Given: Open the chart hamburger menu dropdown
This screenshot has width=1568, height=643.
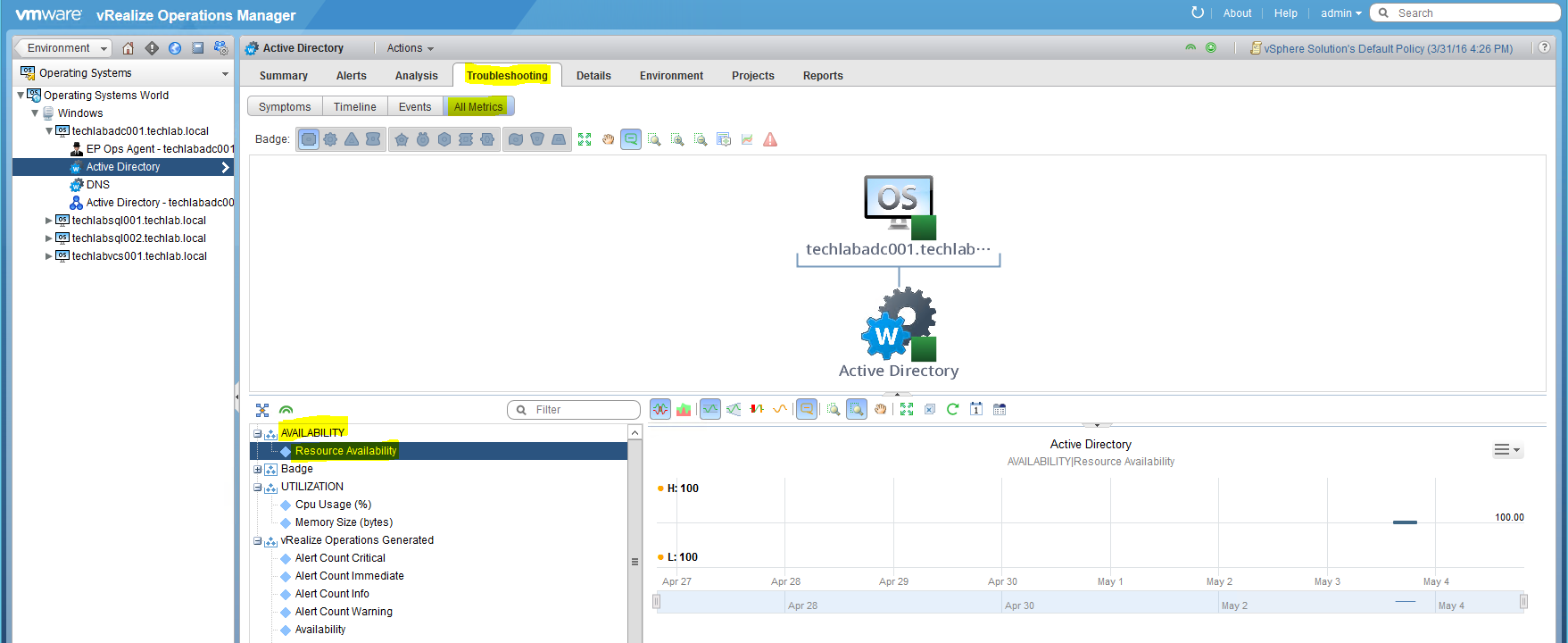Looking at the screenshot, I should (x=1507, y=450).
